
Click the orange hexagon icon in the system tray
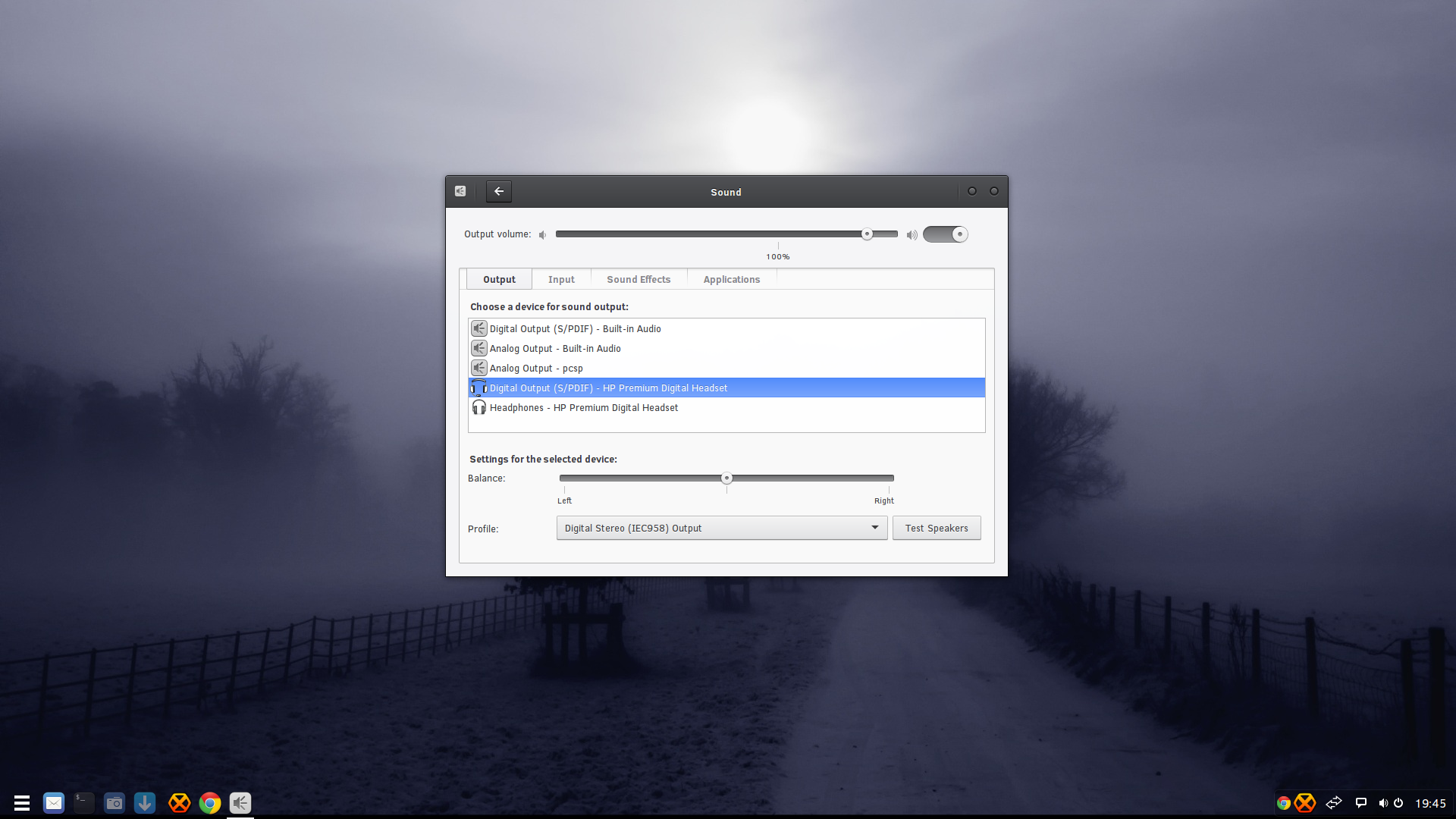coord(1305,803)
